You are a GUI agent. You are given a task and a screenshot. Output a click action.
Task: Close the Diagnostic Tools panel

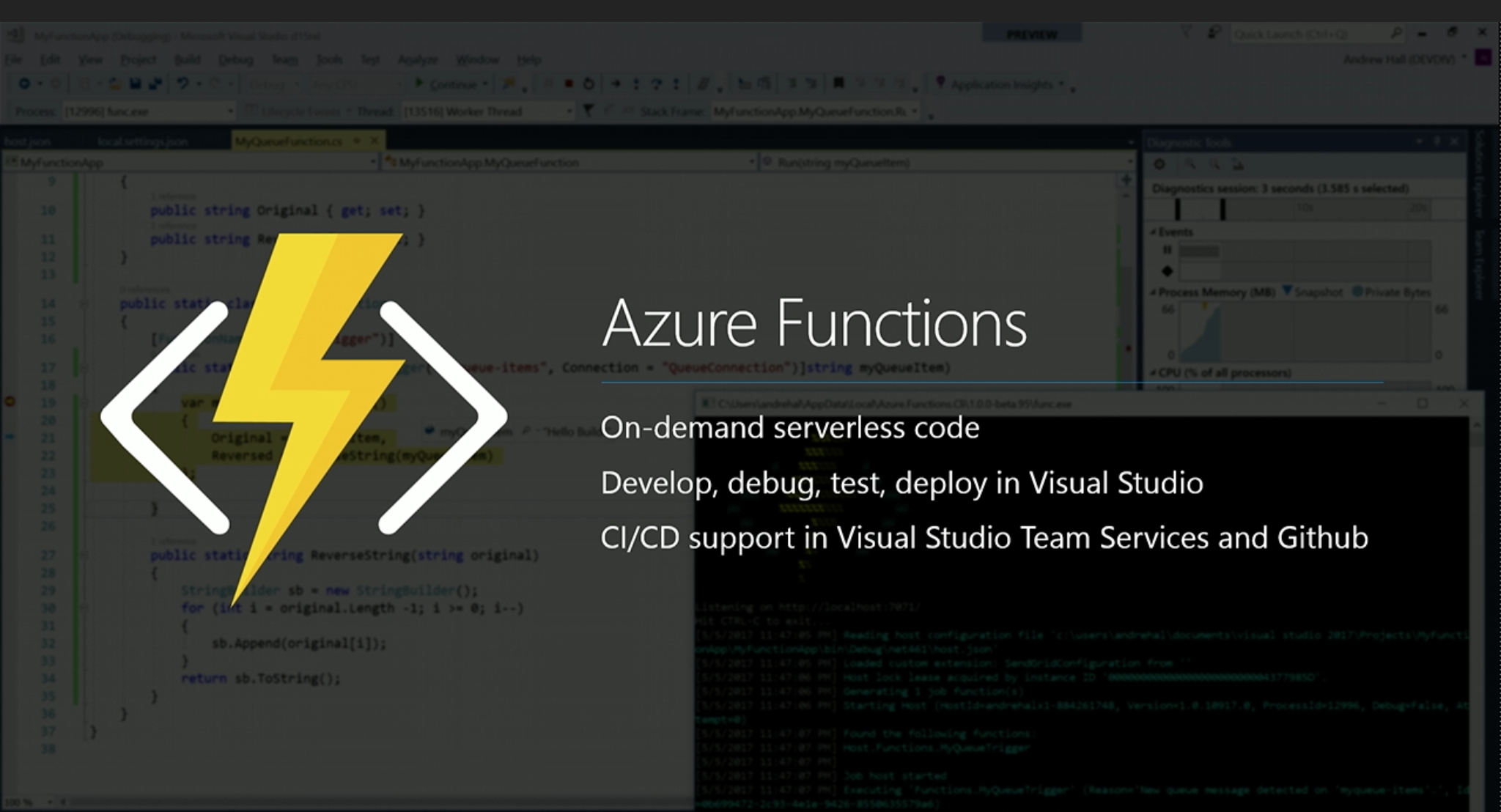[x=1454, y=141]
